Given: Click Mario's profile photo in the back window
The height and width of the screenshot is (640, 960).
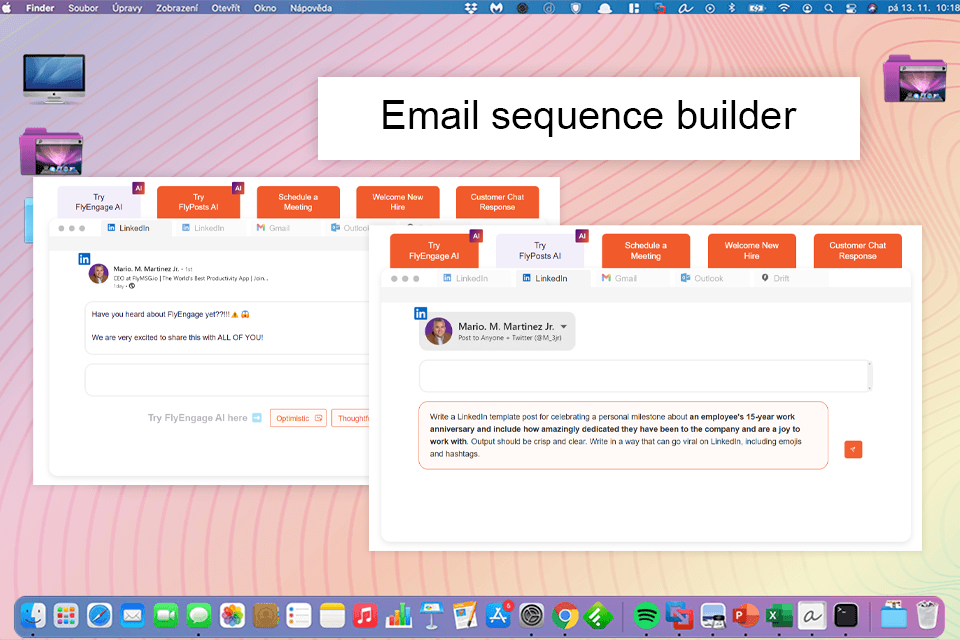Looking at the screenshot, I should click(99, 274).
